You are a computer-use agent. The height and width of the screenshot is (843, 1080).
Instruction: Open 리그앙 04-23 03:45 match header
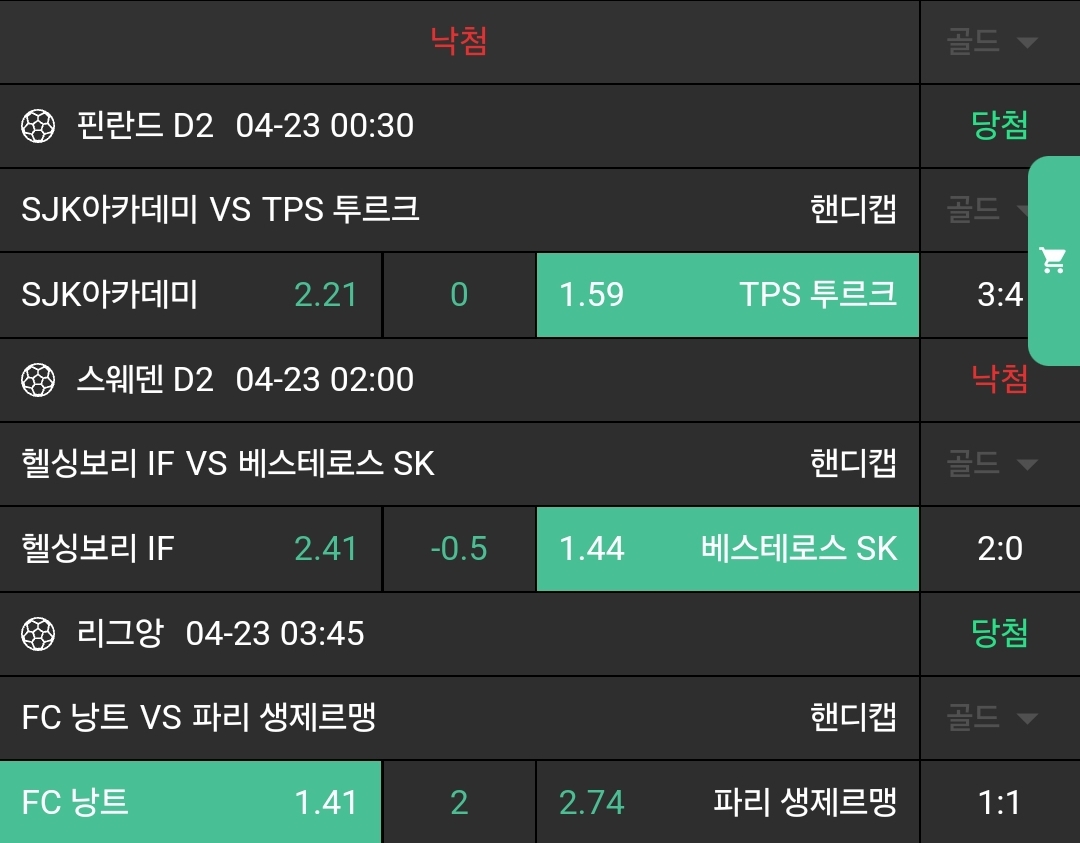(x=220, y=634)
